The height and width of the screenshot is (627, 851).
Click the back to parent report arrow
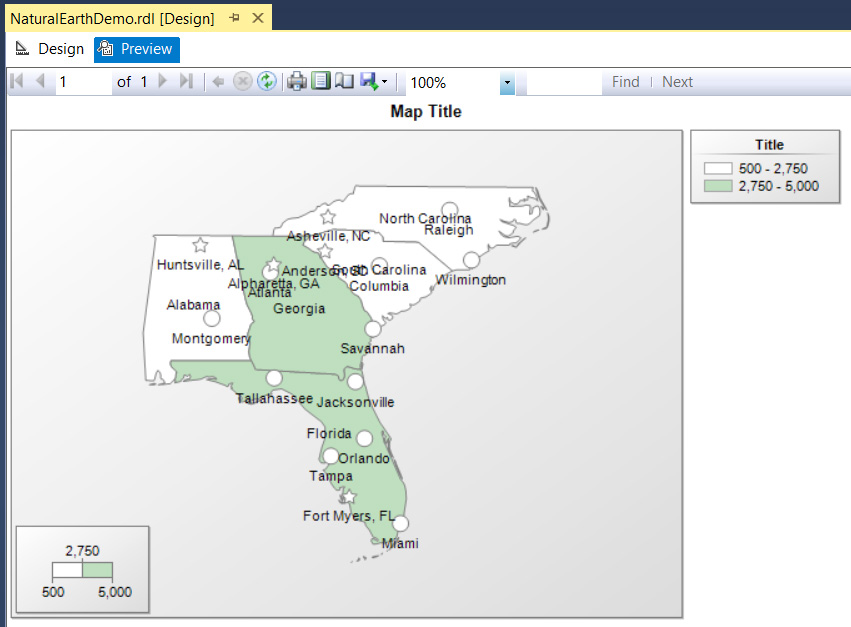pos(218,82)
